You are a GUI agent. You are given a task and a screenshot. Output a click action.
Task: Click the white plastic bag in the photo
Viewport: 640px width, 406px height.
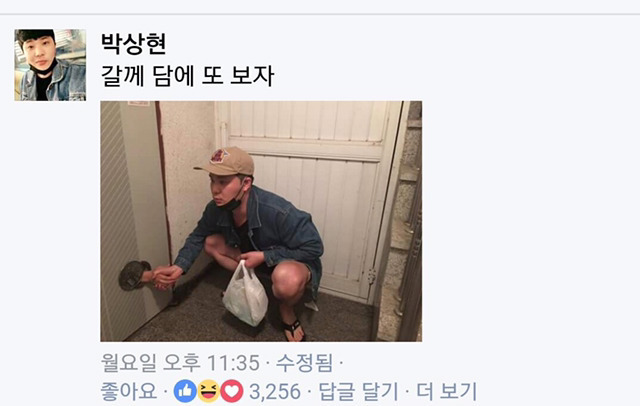245,295
